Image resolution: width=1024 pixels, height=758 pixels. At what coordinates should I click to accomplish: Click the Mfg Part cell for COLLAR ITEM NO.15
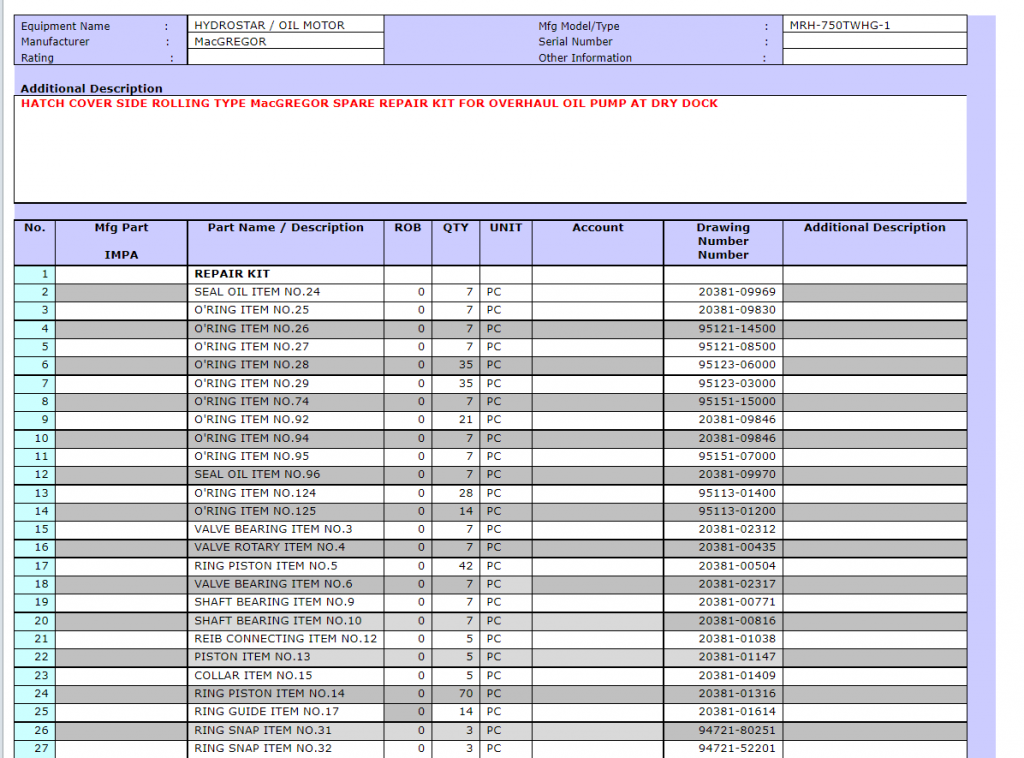[121, 676]
